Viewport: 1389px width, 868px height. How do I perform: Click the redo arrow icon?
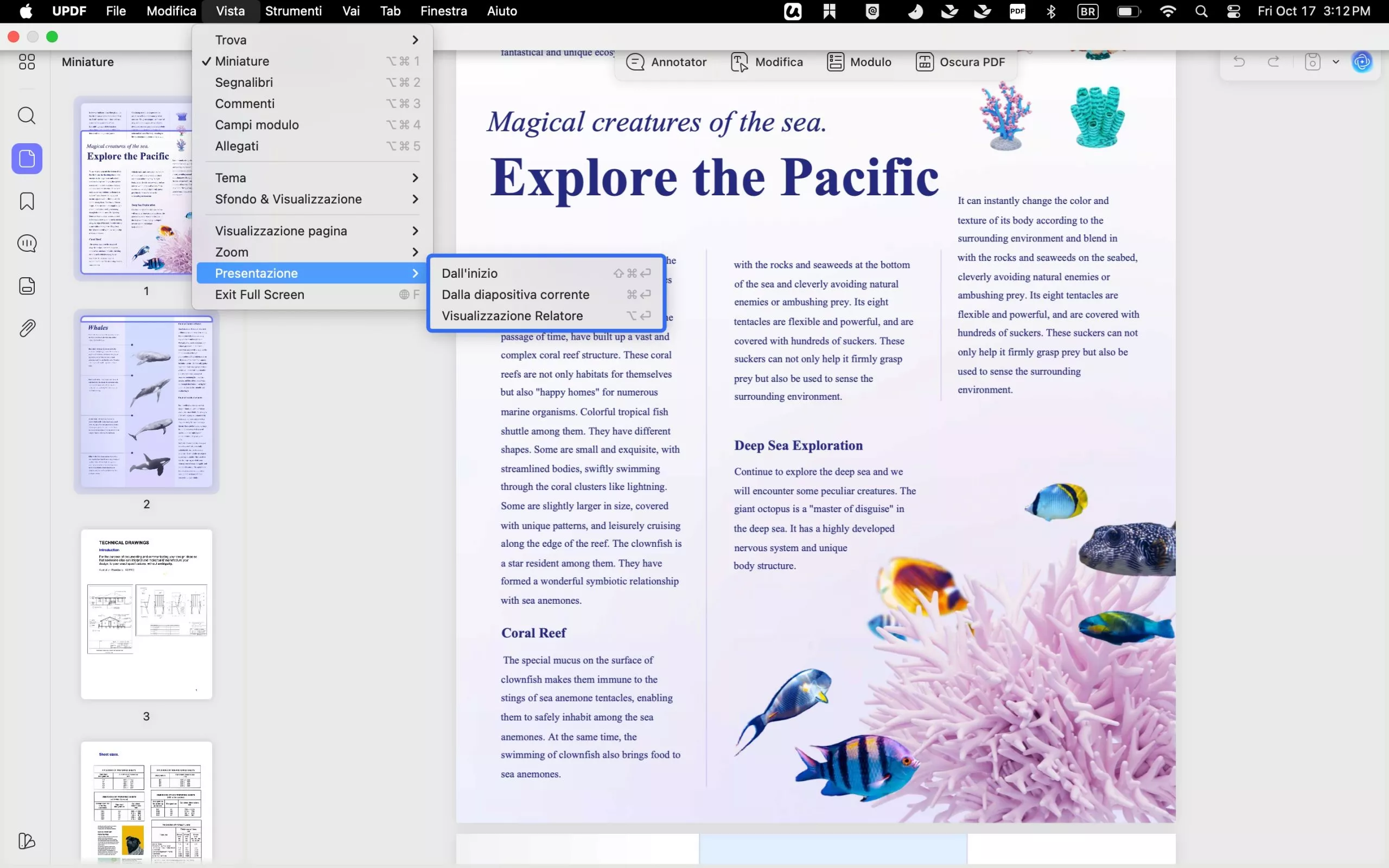click(x=1273, y=61)
